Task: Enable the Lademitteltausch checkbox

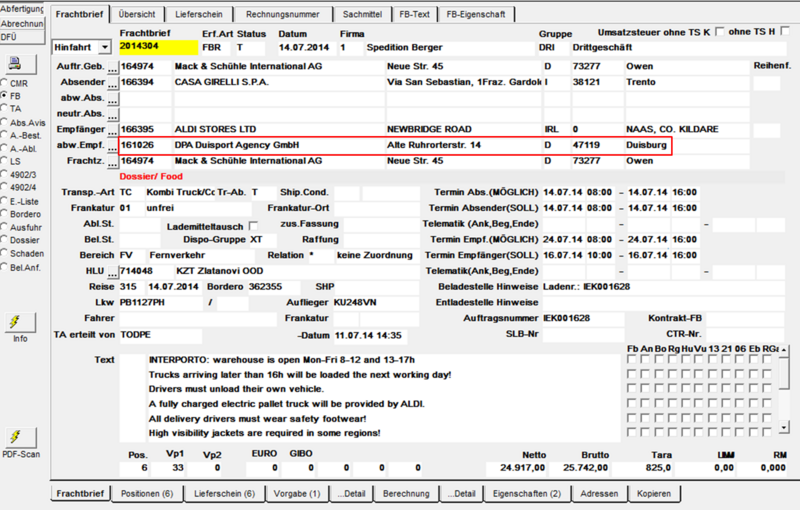Action: [253, 225]
